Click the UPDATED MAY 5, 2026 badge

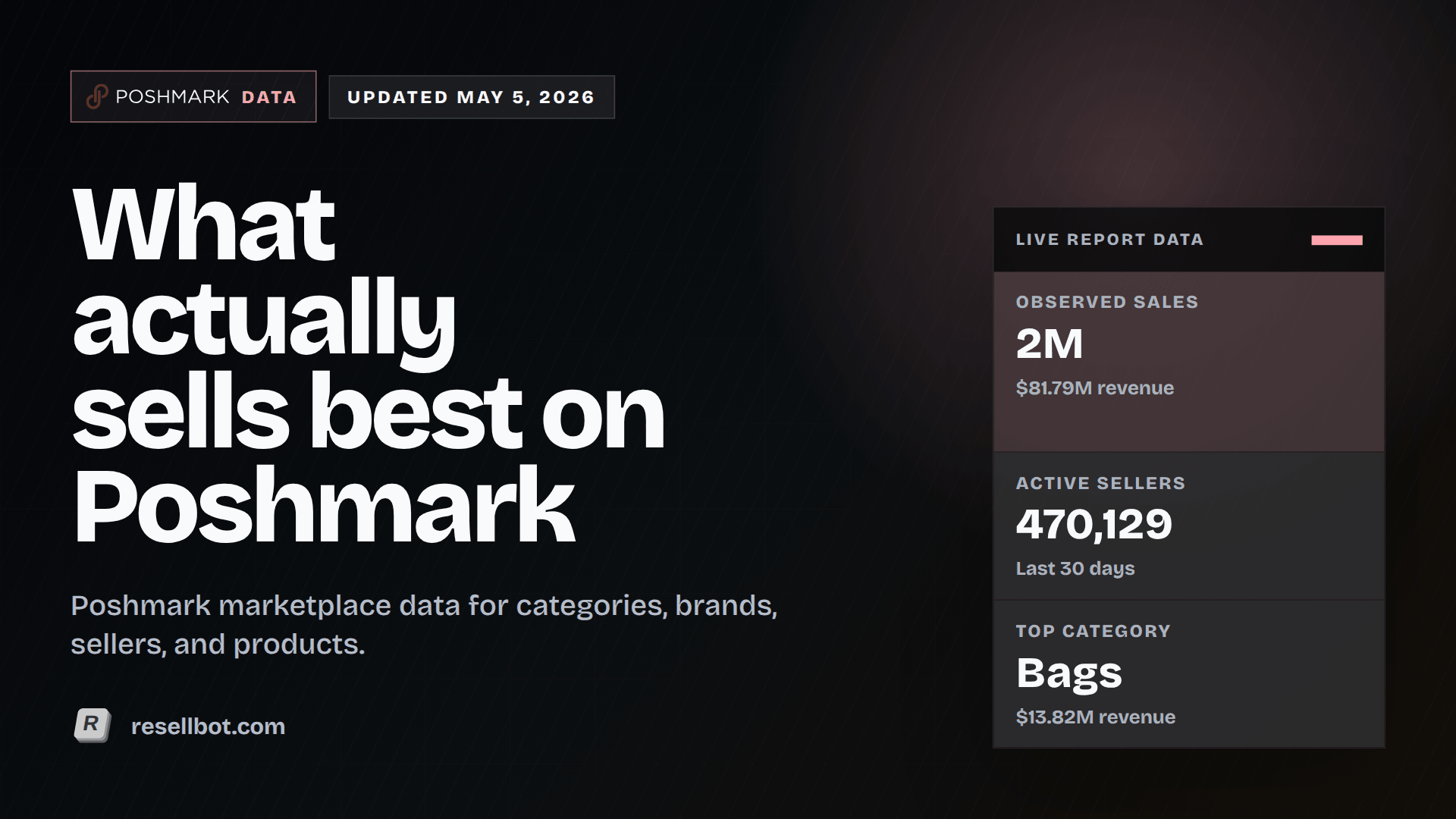(x=472, y=97)
